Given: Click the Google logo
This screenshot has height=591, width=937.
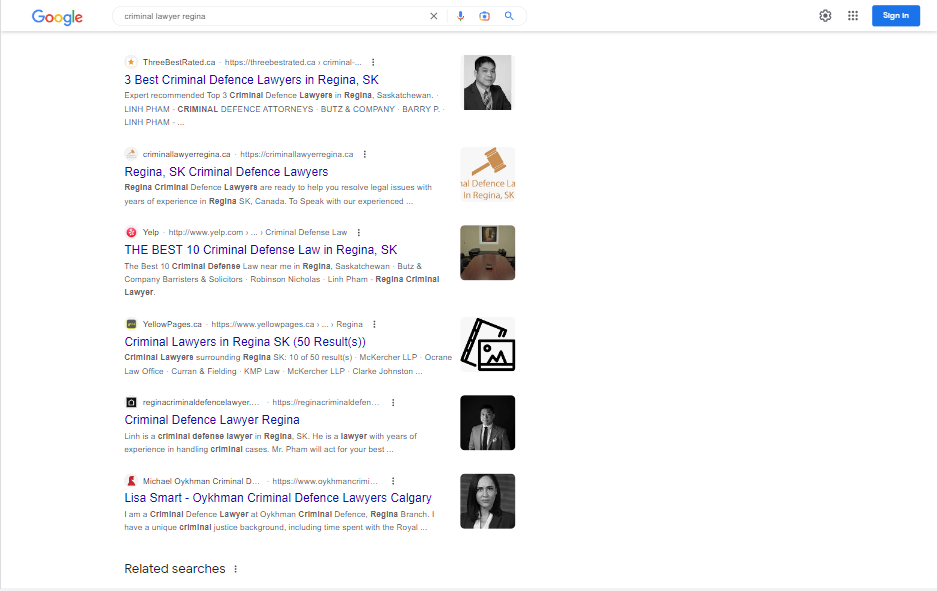Looking at the screenshot, I should click(57, 17).
